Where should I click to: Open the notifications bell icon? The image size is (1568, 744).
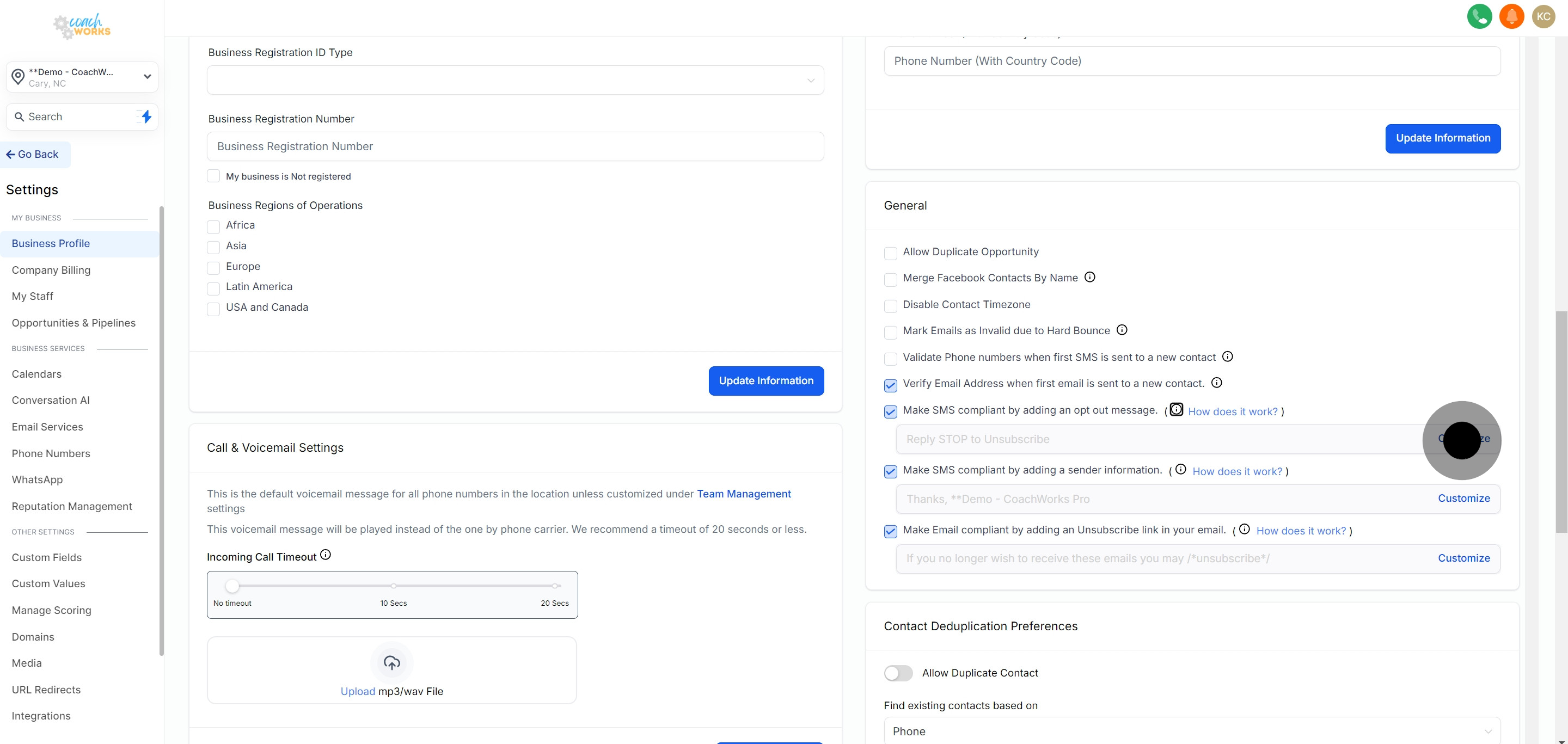click(x=1512, y=16)
